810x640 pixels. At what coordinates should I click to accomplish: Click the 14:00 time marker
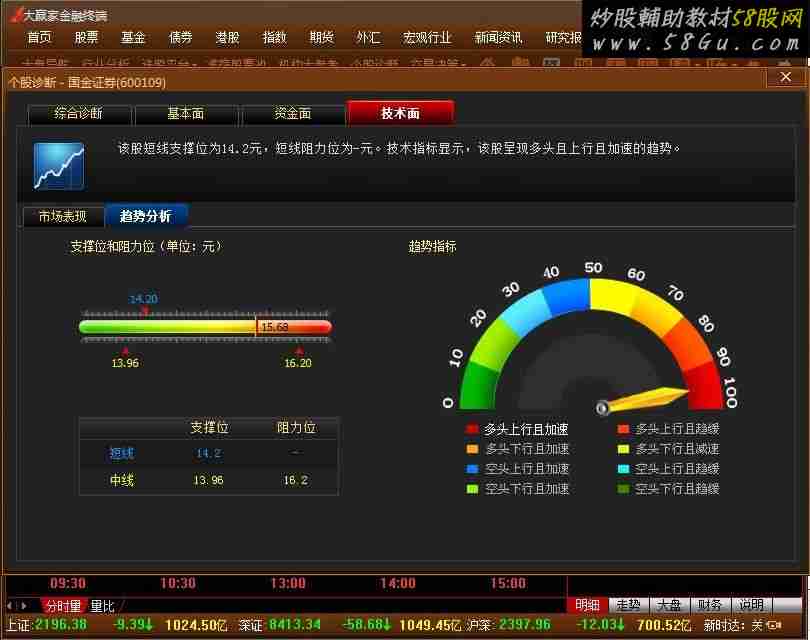click(398, 583)
